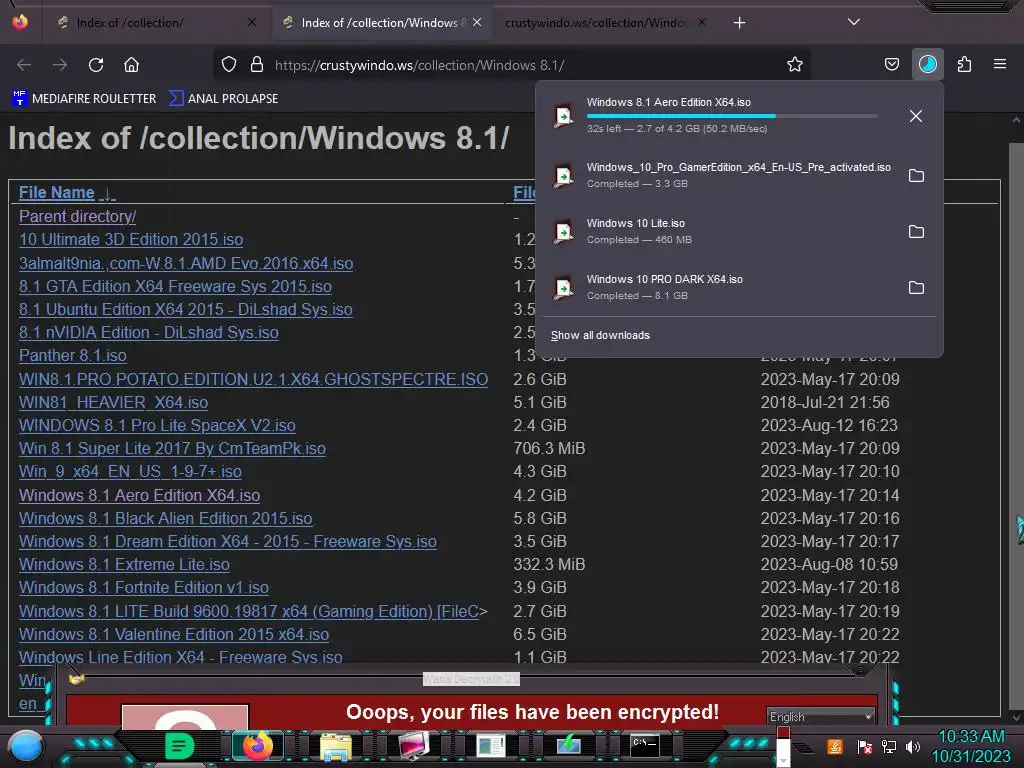
Task: Select the Index of /collection/Windows 8.1 tab
Action: tap(383, 23)
